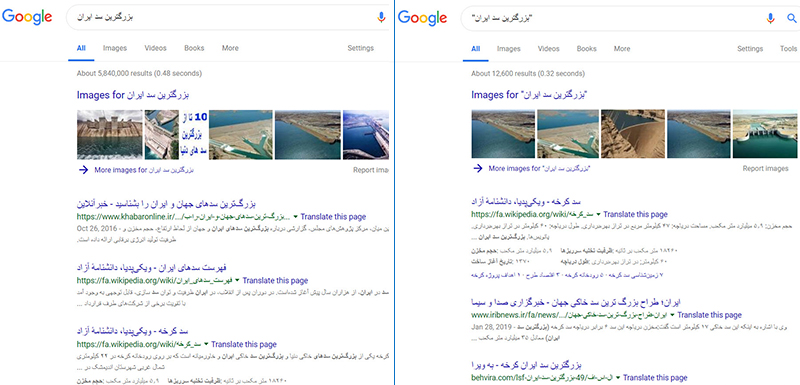Open second Wikipedia result title in left window
Image resolution: width=800 pixels, height=385 pixels.
152,267
